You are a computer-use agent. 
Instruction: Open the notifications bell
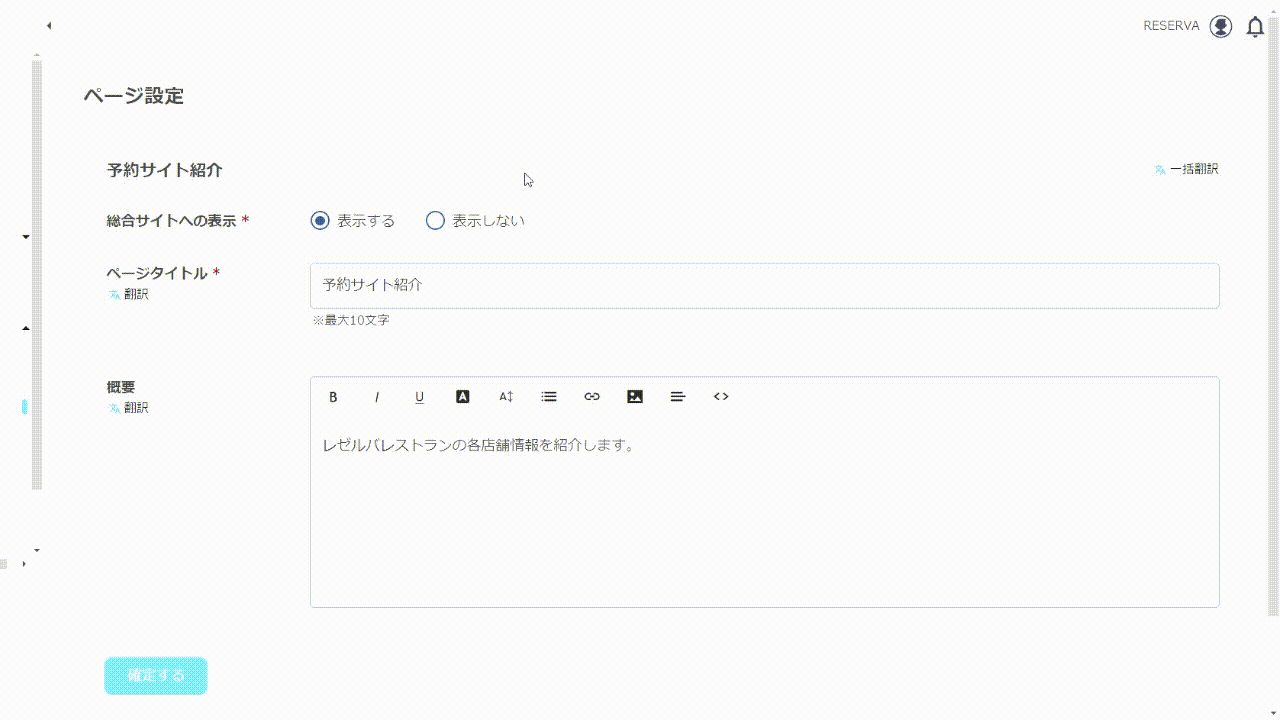tap(1255, 27)
